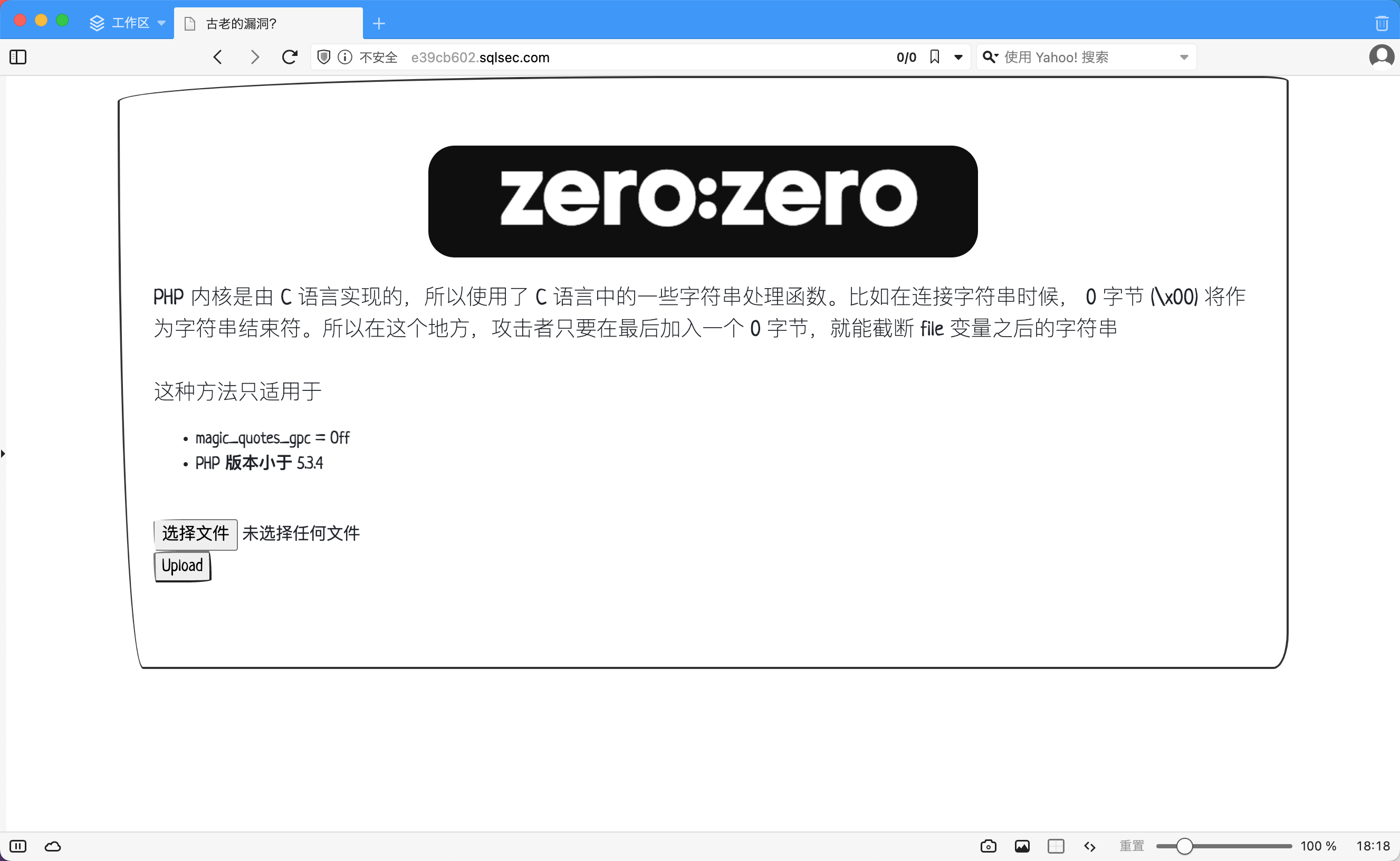
Task: Open tab tiling icon
Action: [x=1056, y=846]
